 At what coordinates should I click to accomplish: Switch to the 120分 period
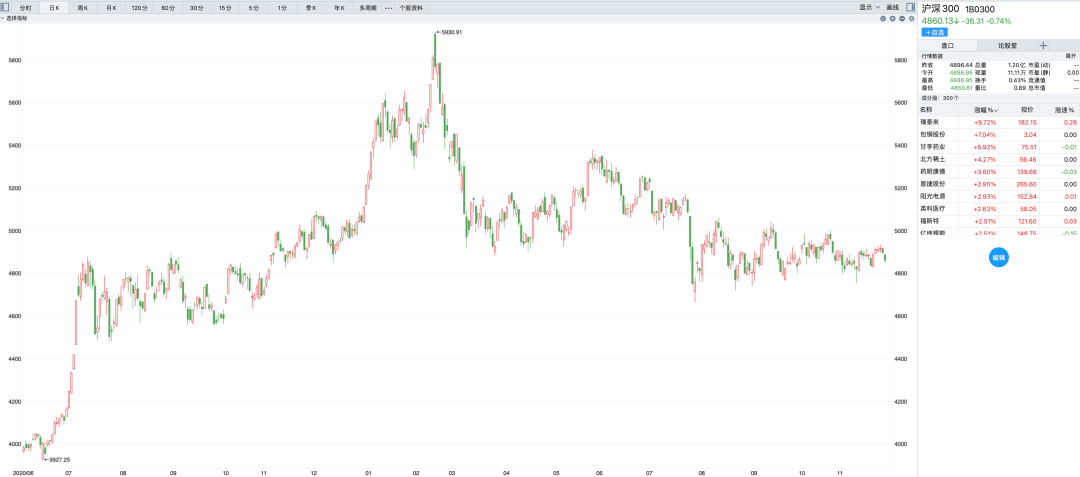coord(139,8)
